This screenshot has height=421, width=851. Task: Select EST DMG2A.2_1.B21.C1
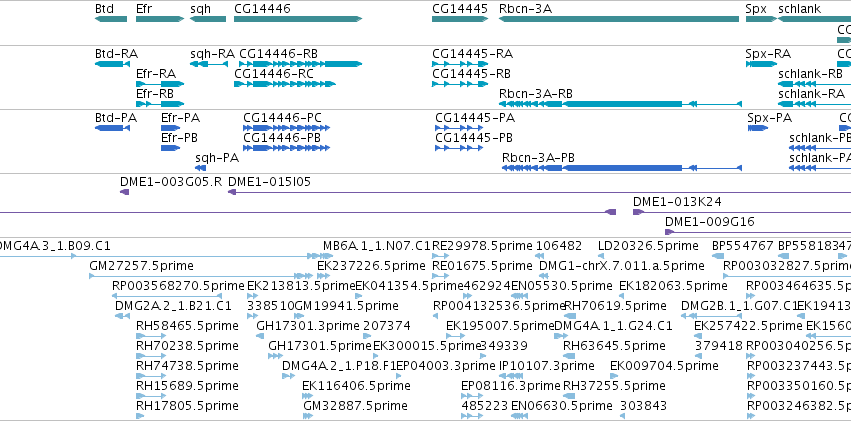[122, 316]
